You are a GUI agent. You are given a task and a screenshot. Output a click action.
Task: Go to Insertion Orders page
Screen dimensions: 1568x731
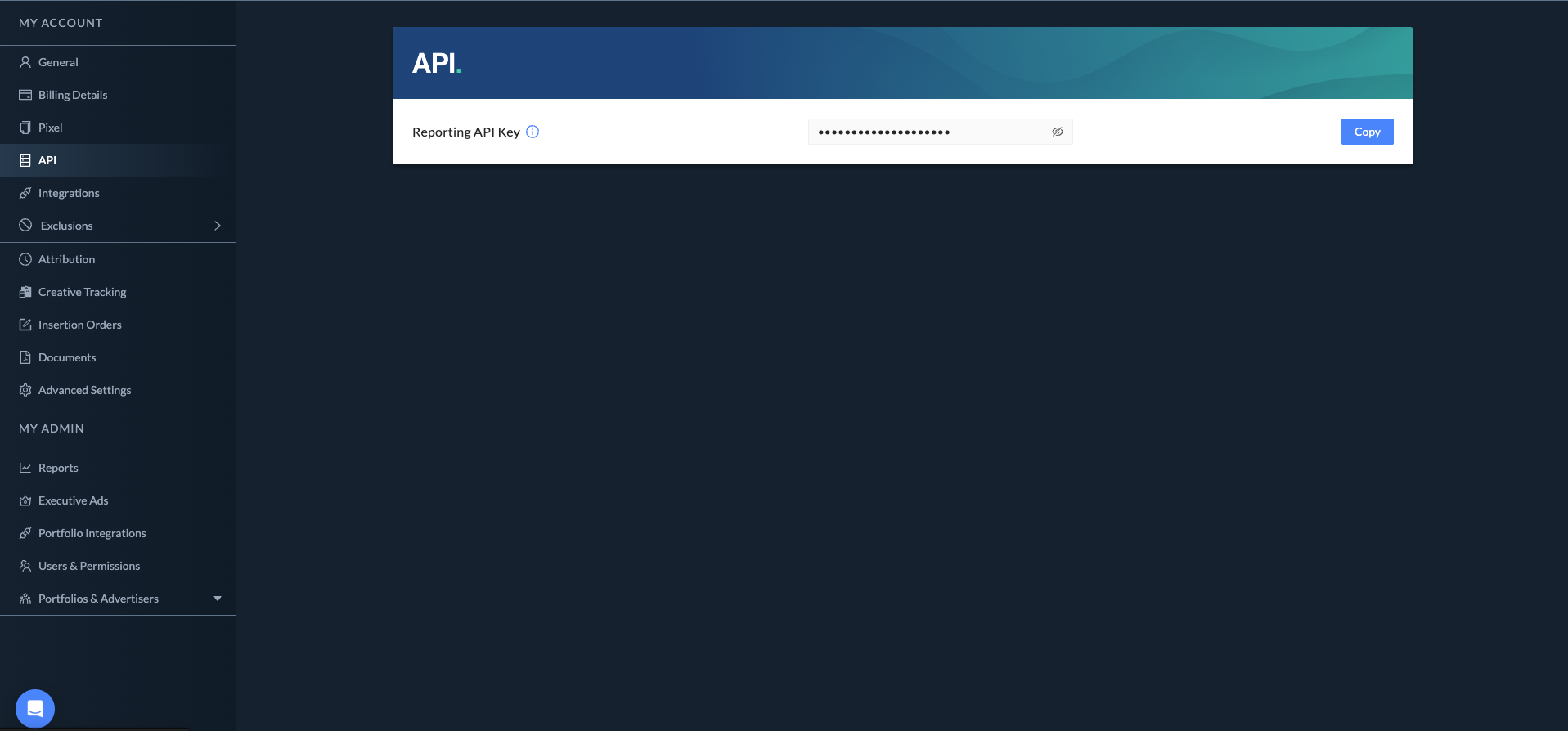[x=79, y=325]
